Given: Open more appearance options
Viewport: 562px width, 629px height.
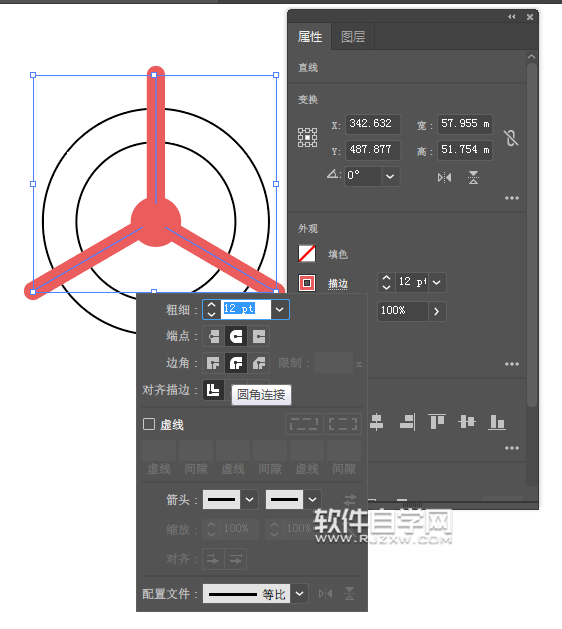Looking at the screenshot, I should coord(512,364).
